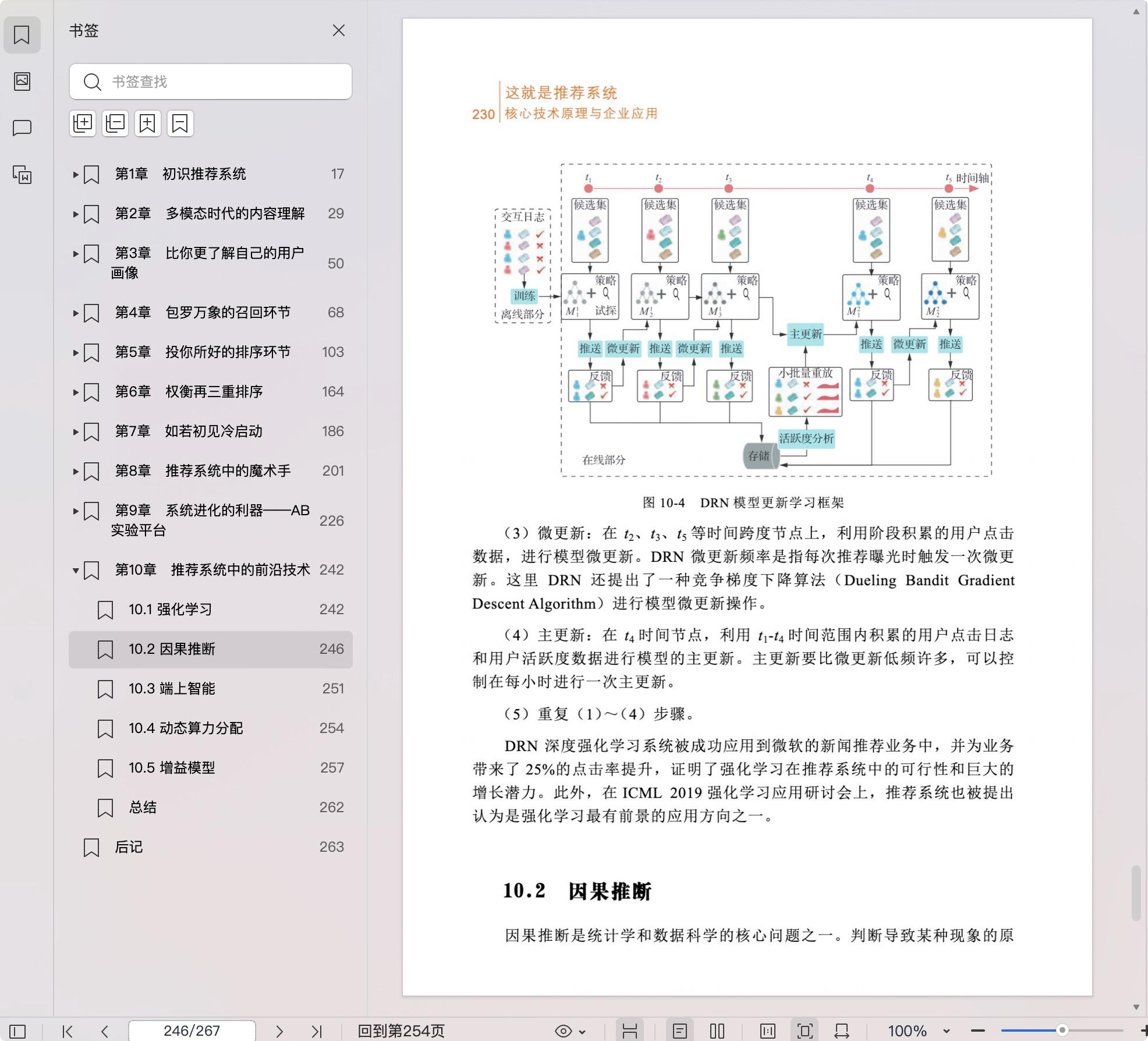
Task: Expand 第2章 多模态时代的内容理解
Action: pos(76,214)
